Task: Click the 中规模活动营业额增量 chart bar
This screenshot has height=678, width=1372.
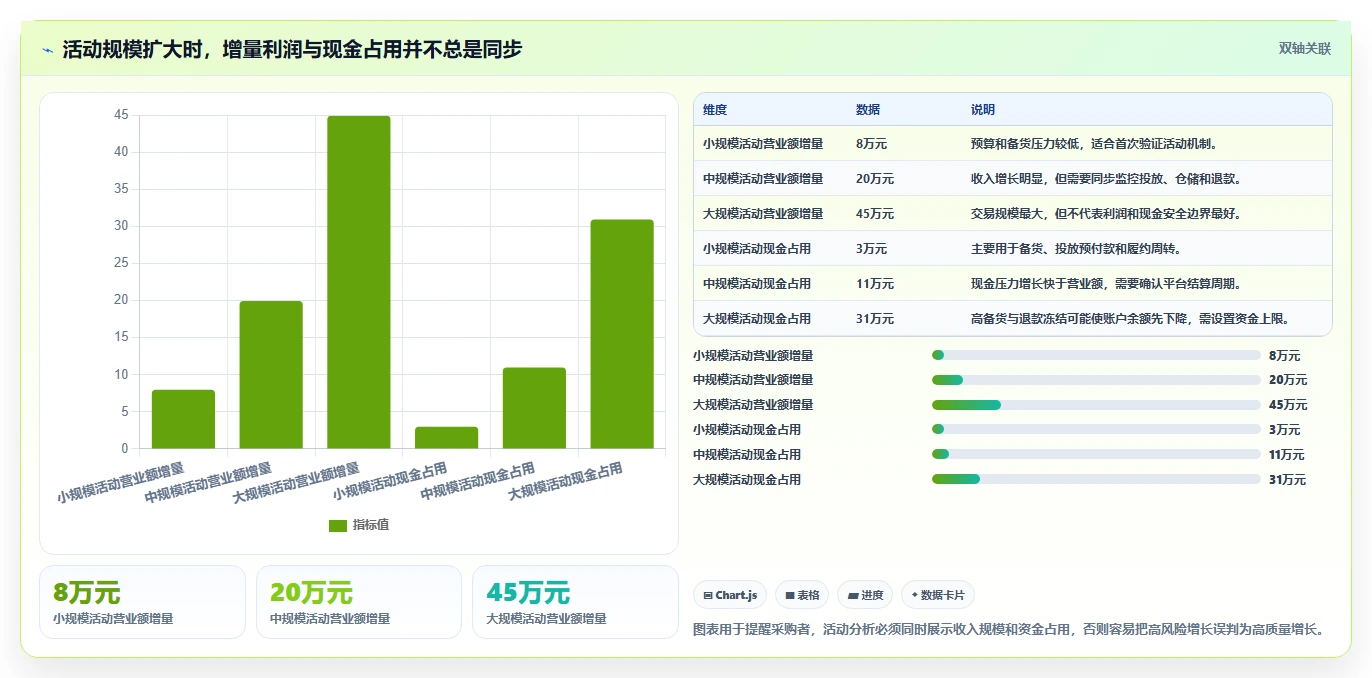Action: [x=271, y=374]
